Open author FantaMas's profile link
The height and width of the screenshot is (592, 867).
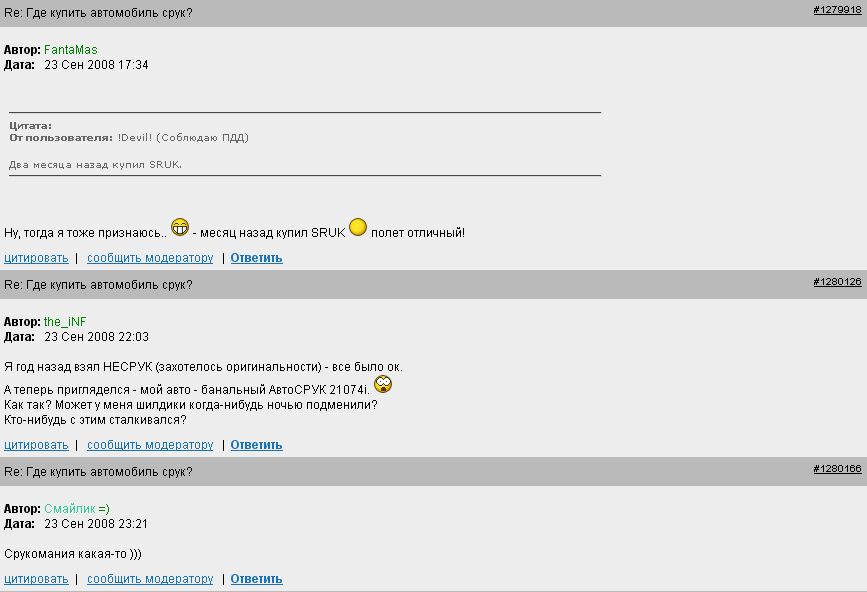[70, 50]
